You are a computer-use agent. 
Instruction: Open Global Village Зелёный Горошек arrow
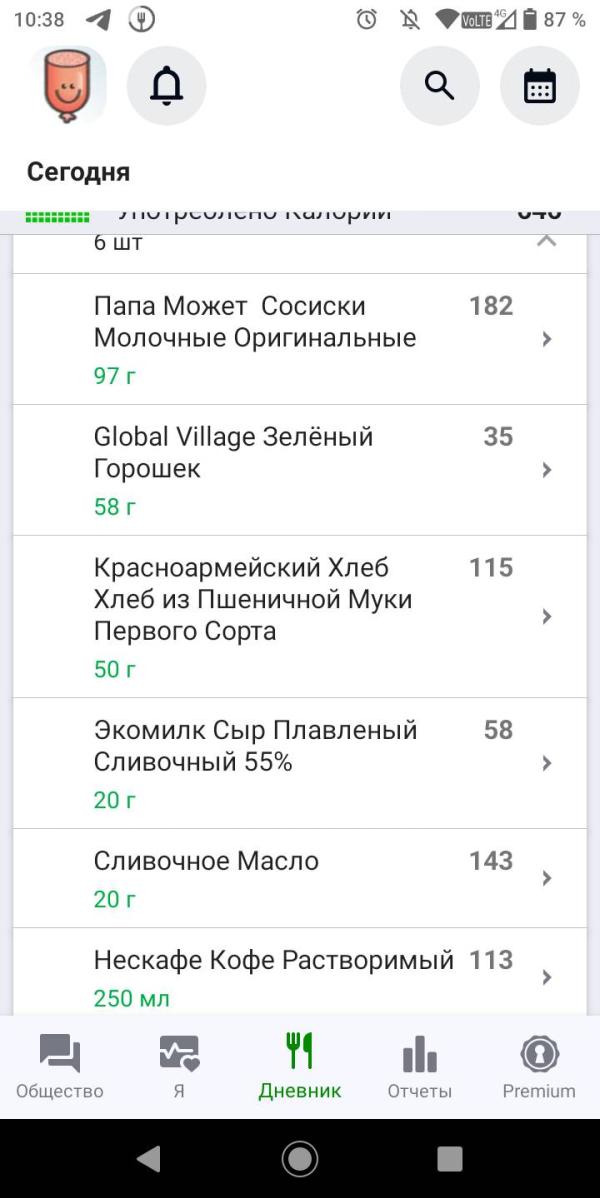coord(546,470)
